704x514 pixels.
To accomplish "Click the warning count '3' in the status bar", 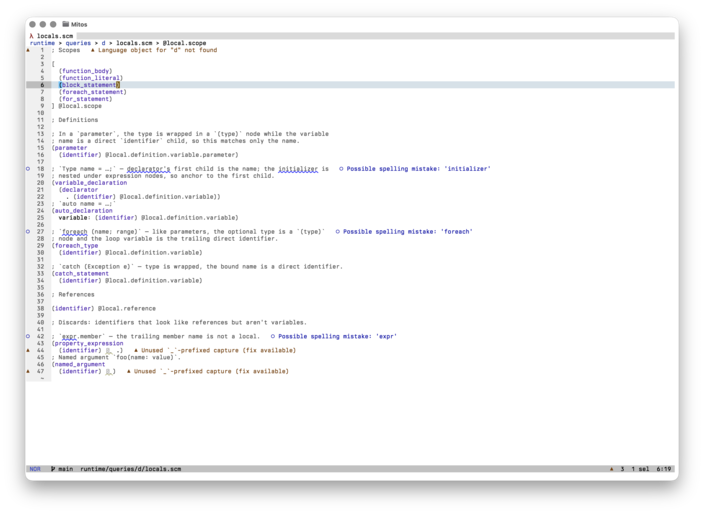I will pos(622,469).
